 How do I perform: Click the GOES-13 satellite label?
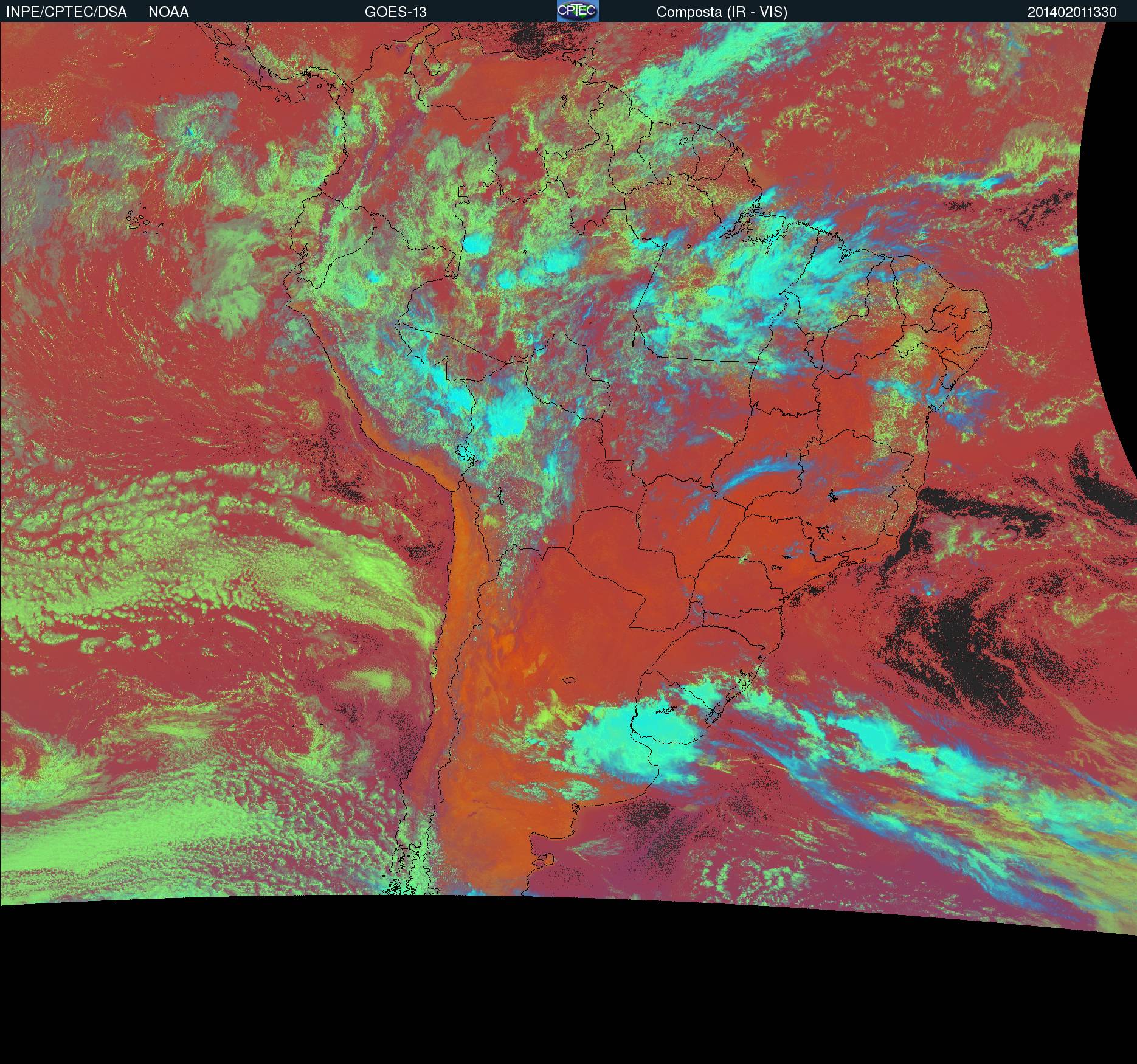pos(396,12)
